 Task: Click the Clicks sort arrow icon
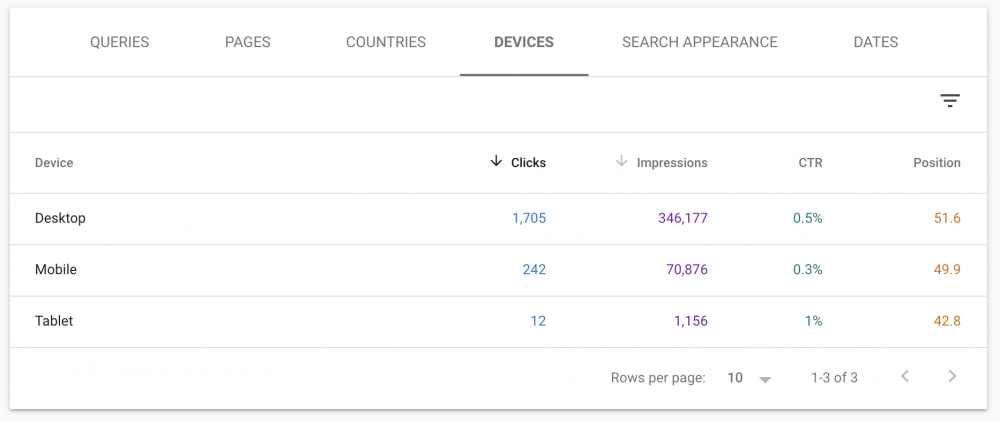(496, 162)
